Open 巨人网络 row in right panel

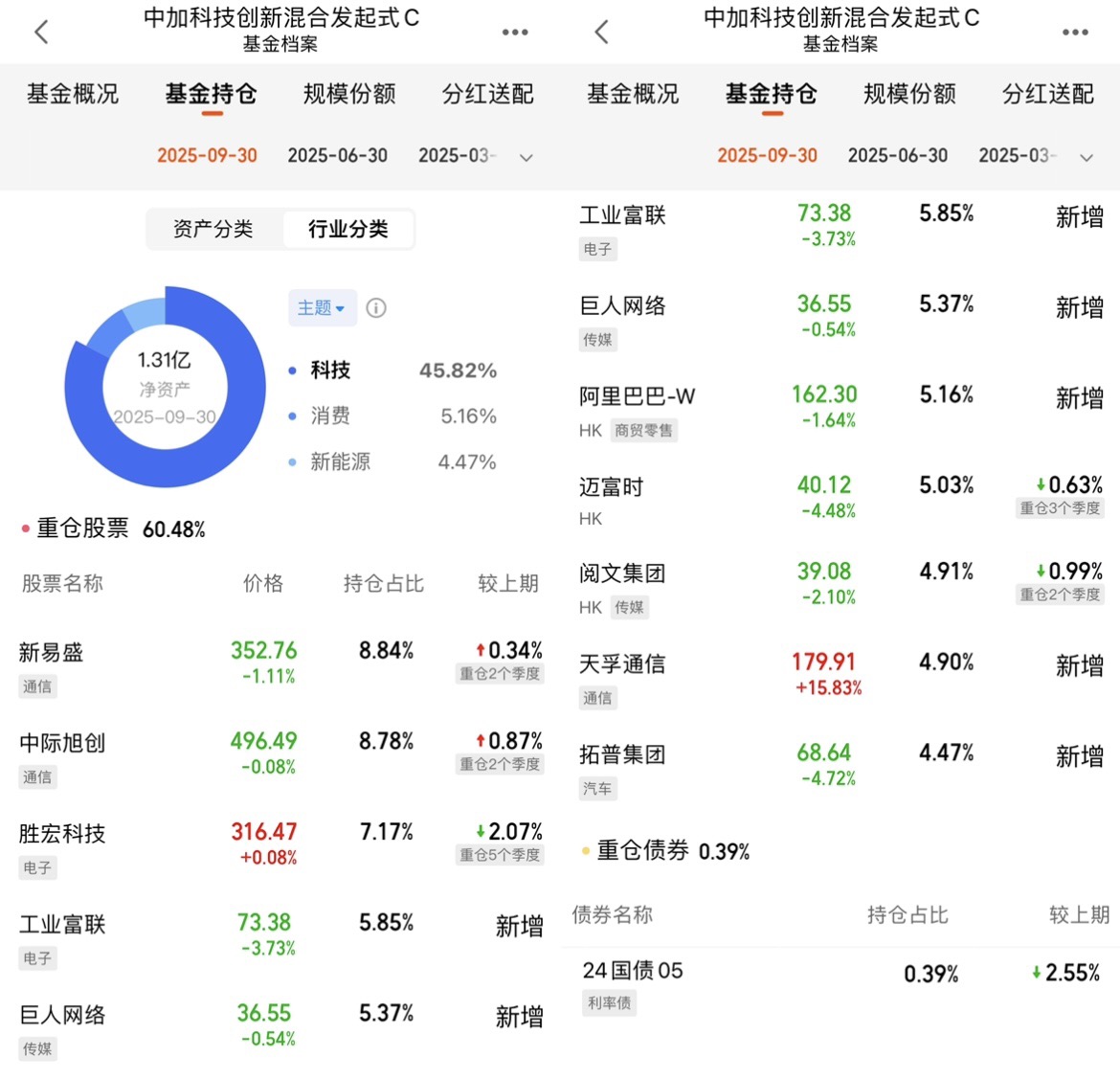click(x=841, y=322)
